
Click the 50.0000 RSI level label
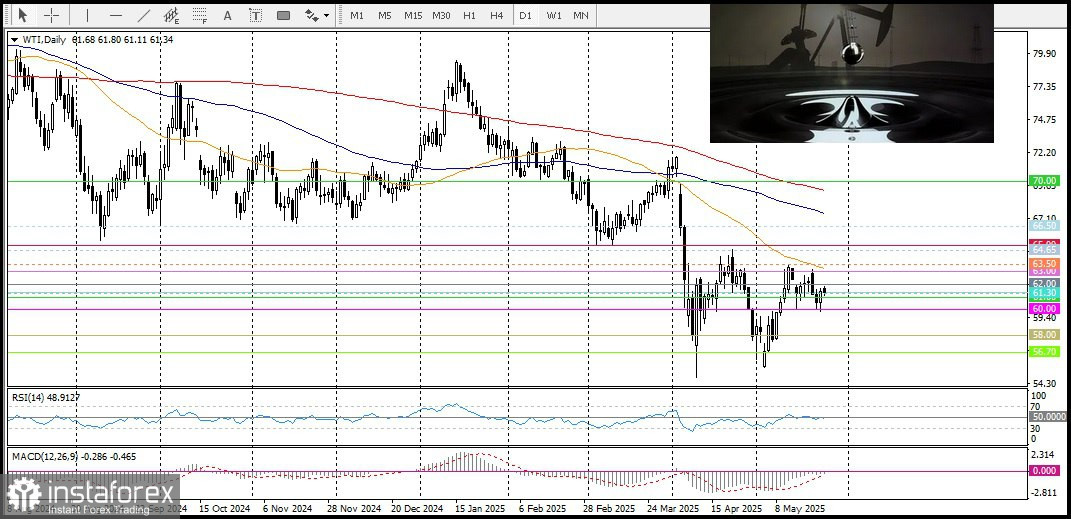pyautogui.click(x=1048, y=416)
